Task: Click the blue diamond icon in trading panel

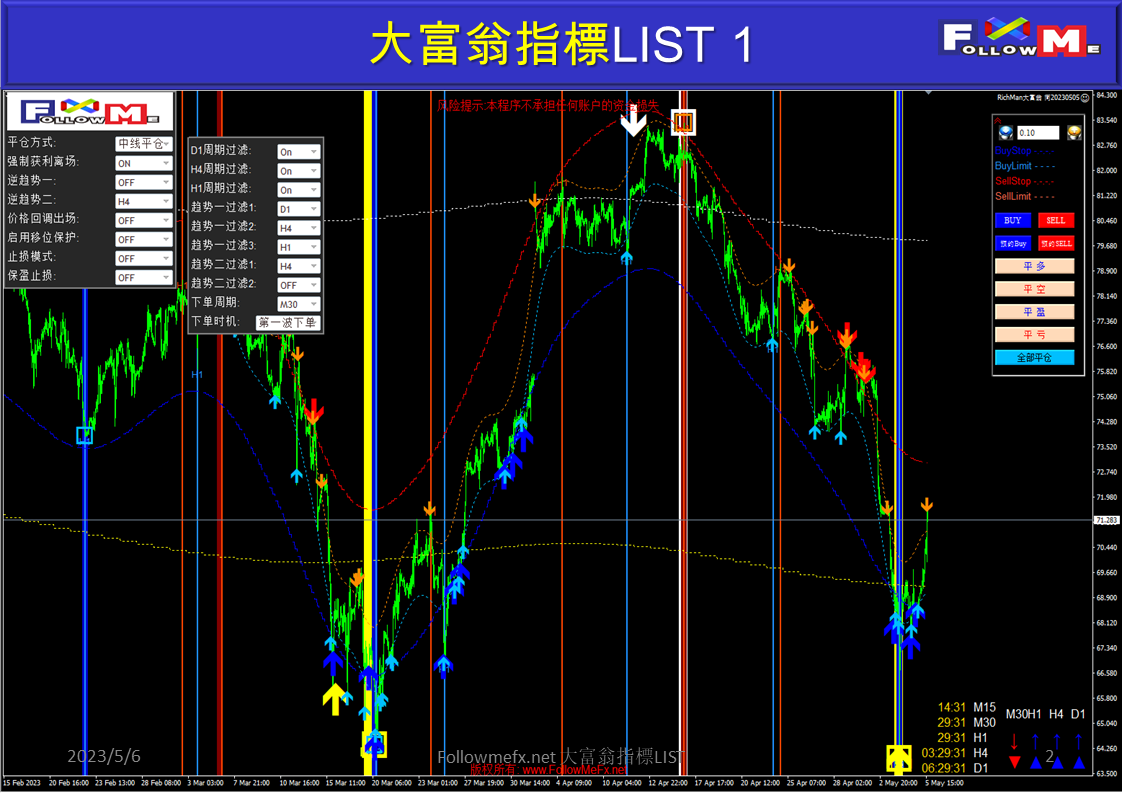Action: click(x=1006, y=131)
